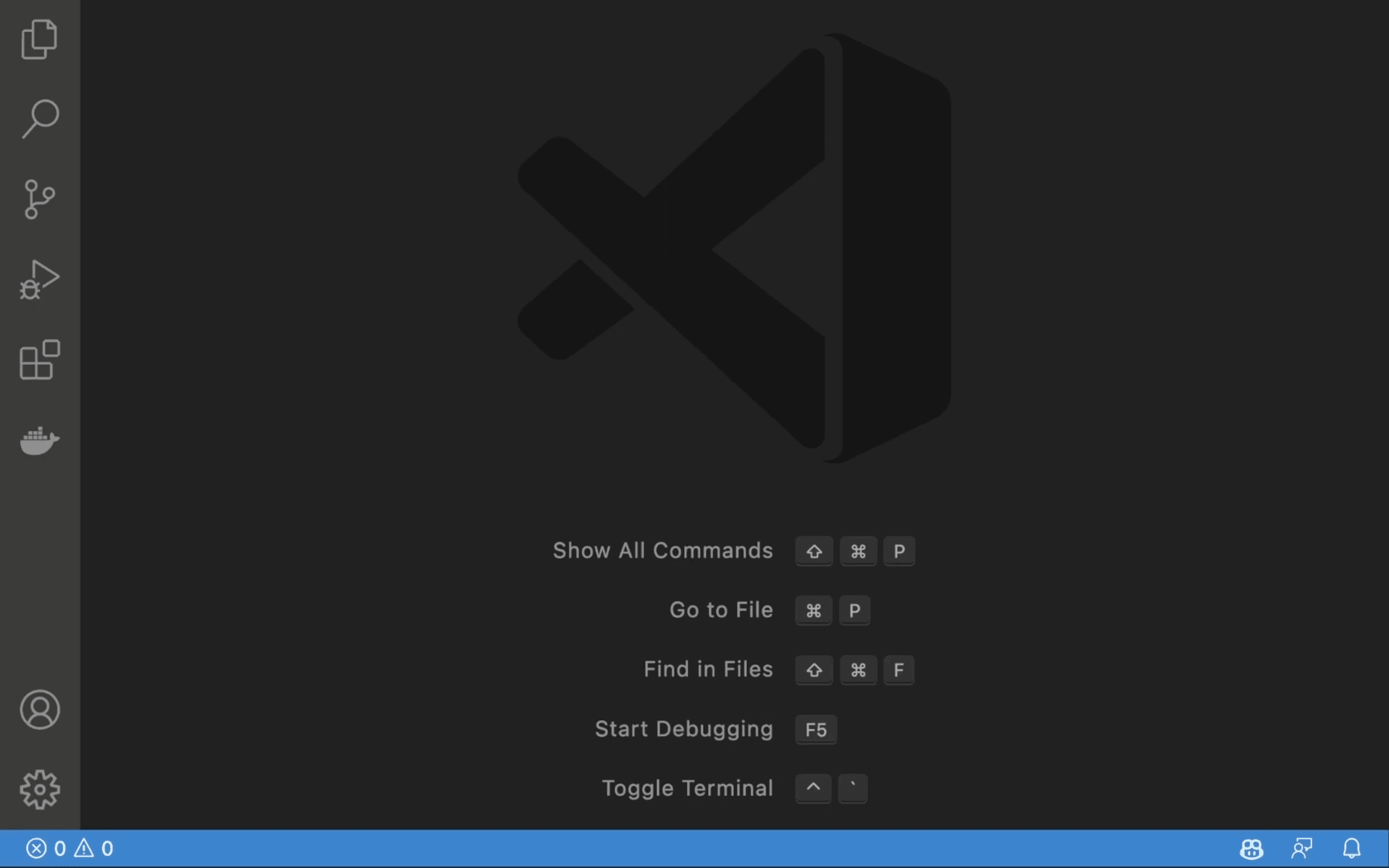Viewport: 1389px width, 868px height.
Task: Click the command key of Show All Commands
Action: pyautogui.click(x=858, y=551)
